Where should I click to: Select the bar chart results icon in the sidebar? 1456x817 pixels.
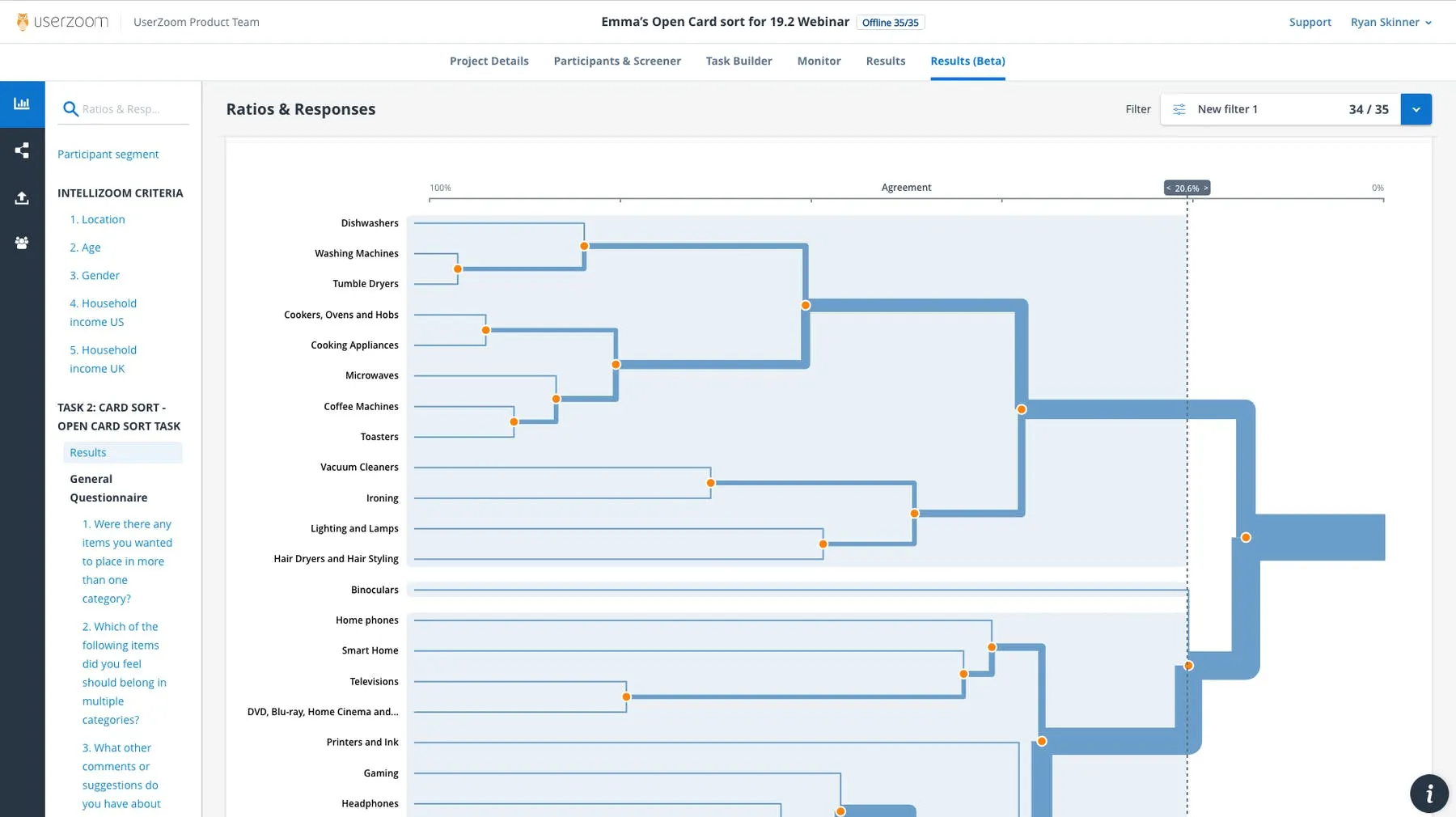click(22, 104)
